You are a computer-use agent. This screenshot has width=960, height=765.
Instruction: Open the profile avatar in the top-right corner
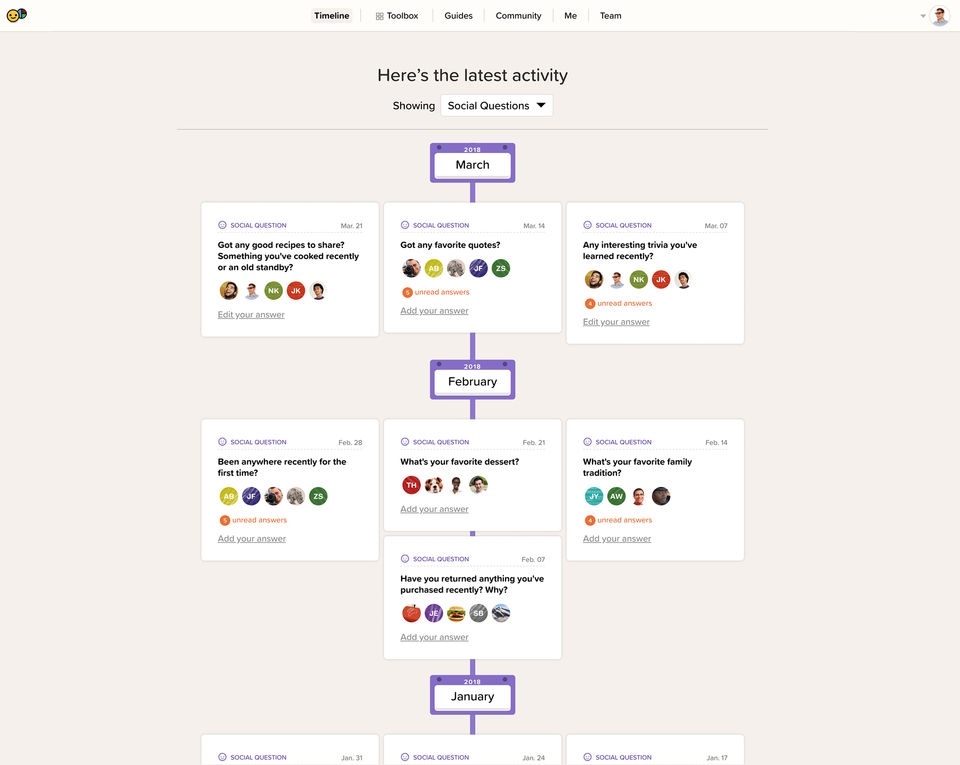(939, 16)
